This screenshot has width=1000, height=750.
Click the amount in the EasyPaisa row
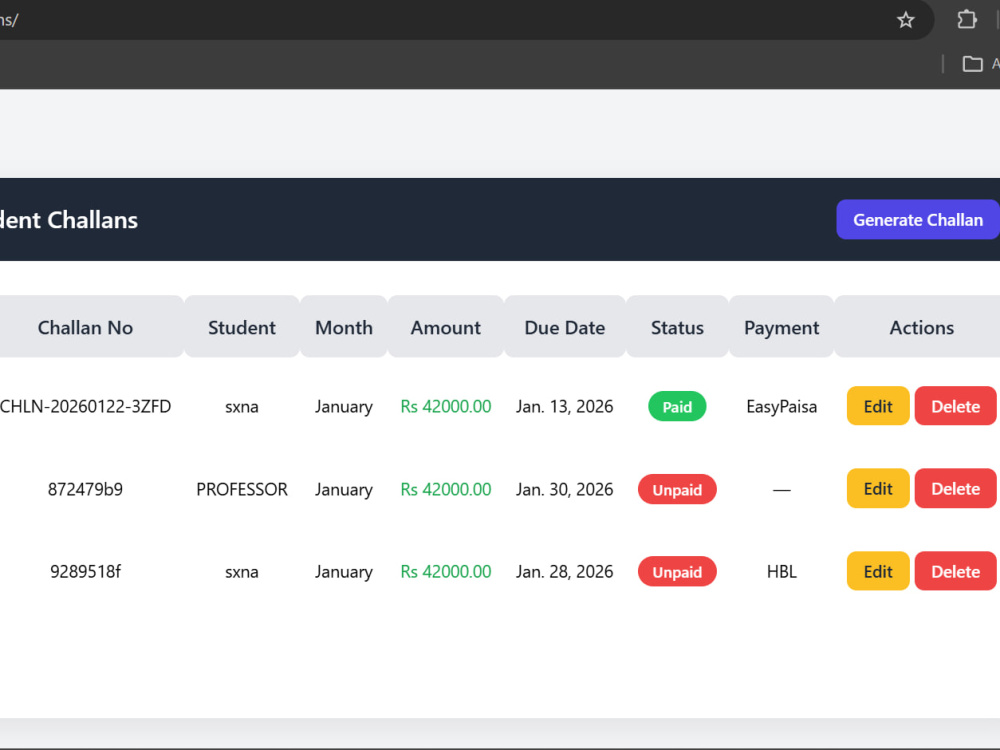[x=446, y=406]
